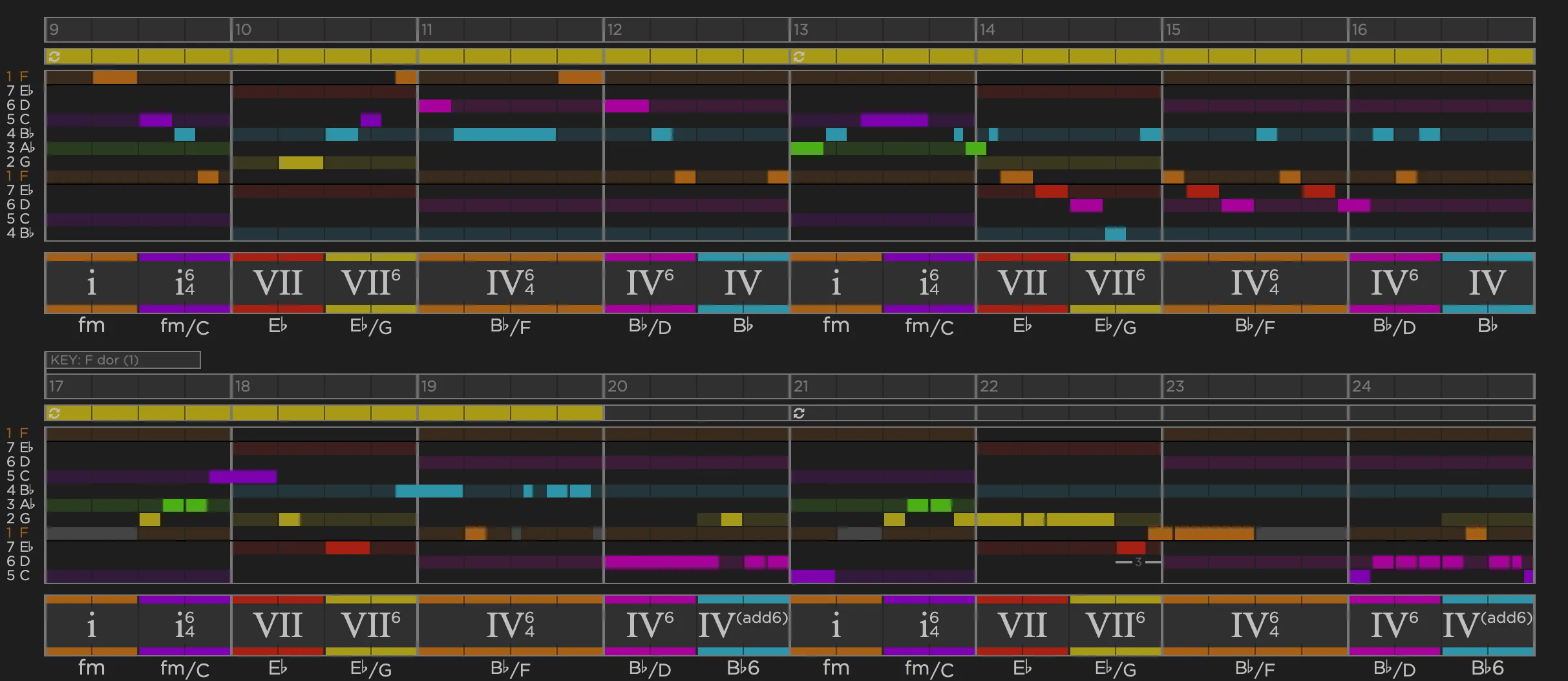Viewport: 1568px width, 681px height.
Task: Click measure 12 number in the ruler
Action: (615, 30)
